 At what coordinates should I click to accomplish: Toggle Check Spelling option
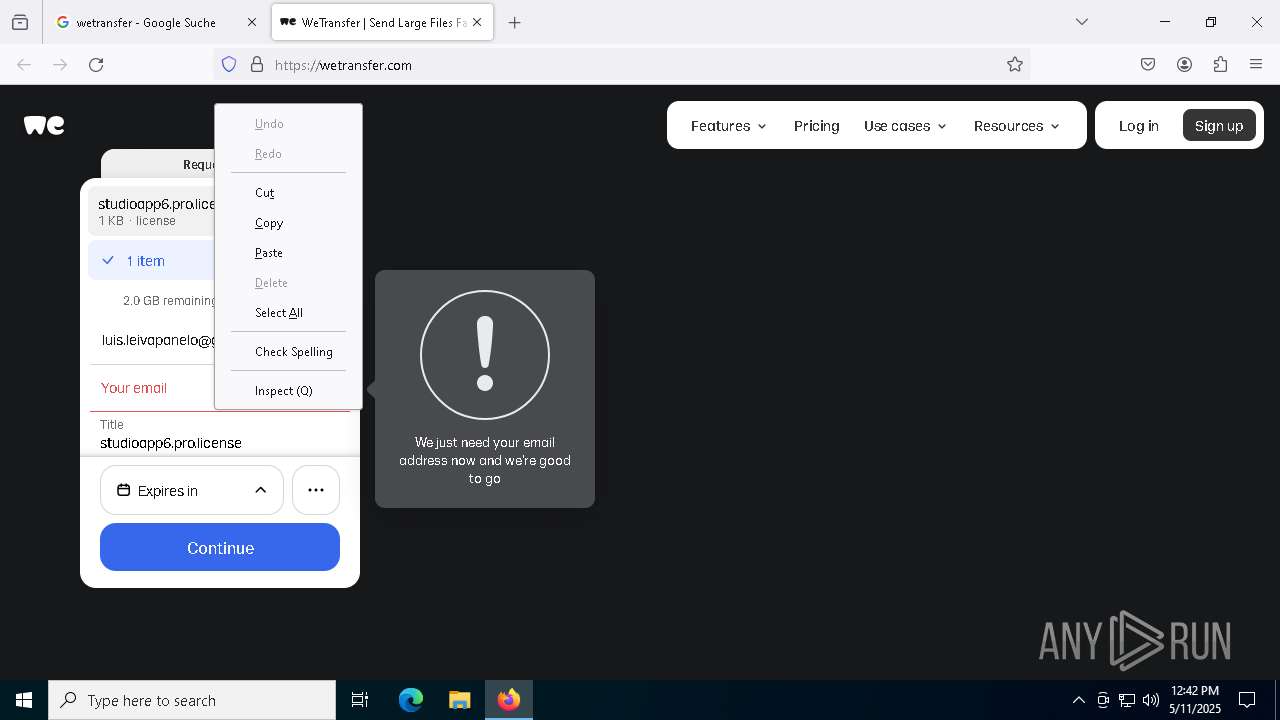[x=288, y=352]
